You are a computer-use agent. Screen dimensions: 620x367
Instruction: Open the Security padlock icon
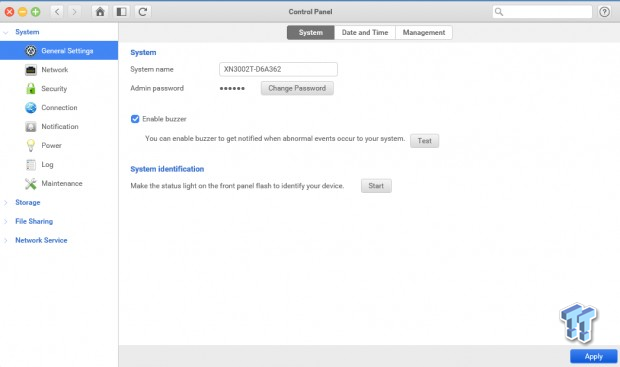click(31, 89)
